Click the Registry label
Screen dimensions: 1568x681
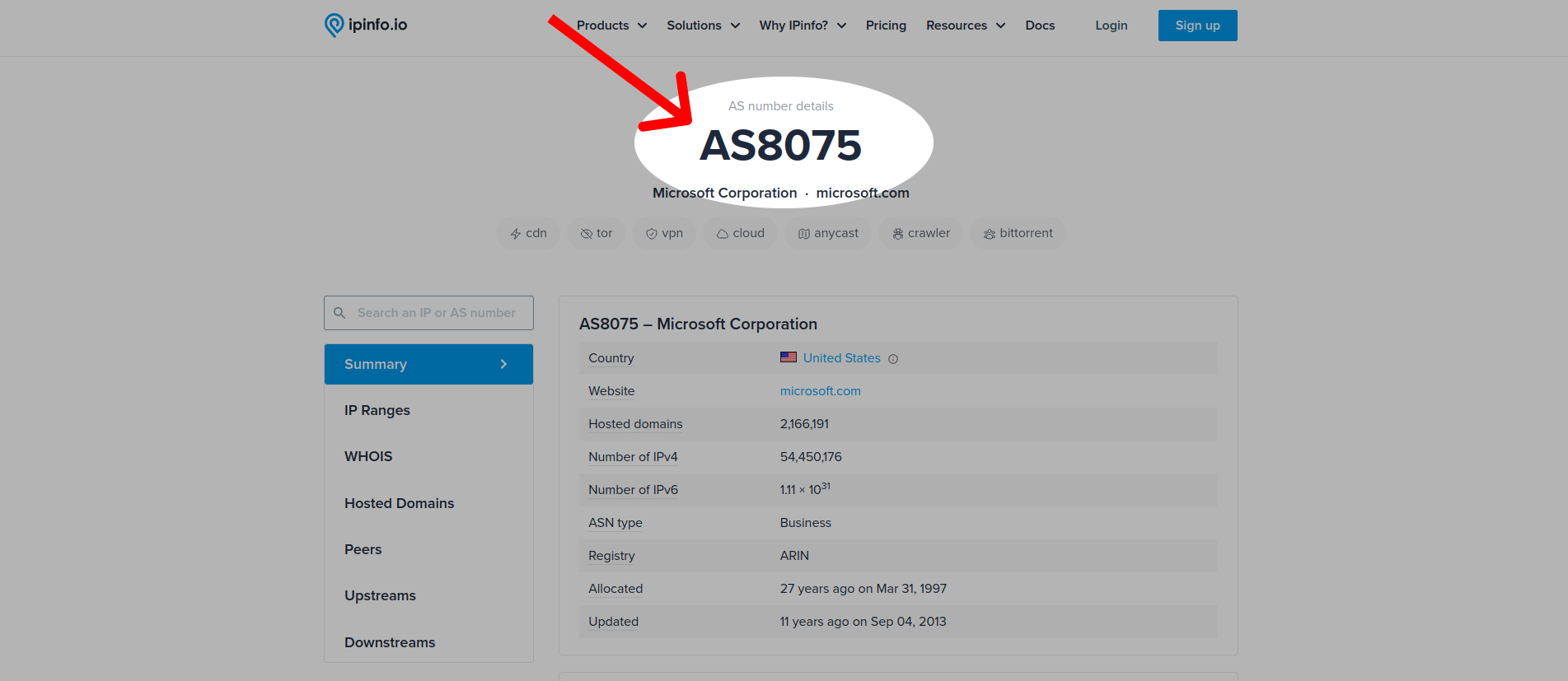[611, 556]
